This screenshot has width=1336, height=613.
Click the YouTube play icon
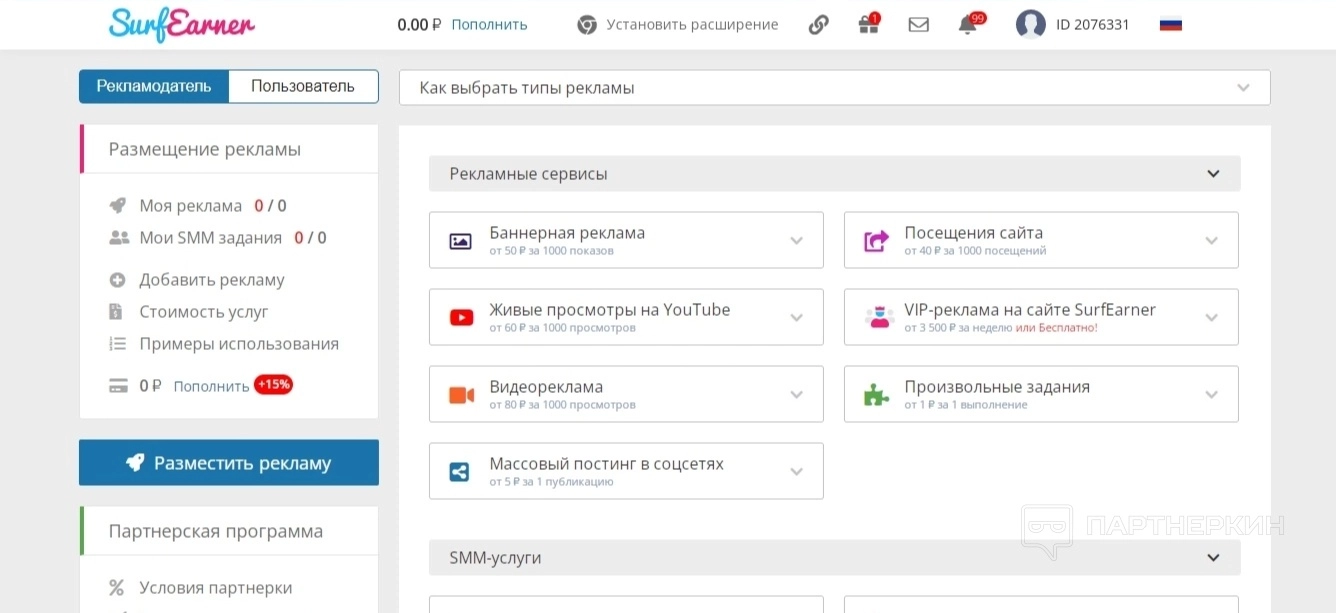[x=461, y=318]
